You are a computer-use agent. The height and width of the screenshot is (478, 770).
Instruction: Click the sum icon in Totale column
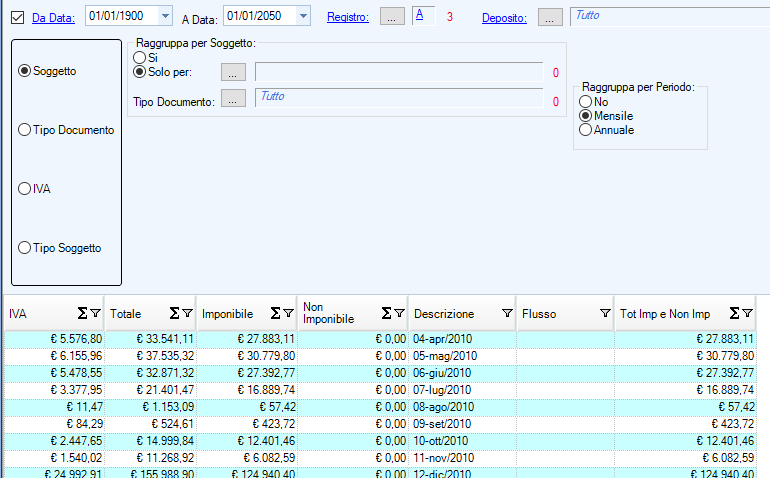(174, 313)
